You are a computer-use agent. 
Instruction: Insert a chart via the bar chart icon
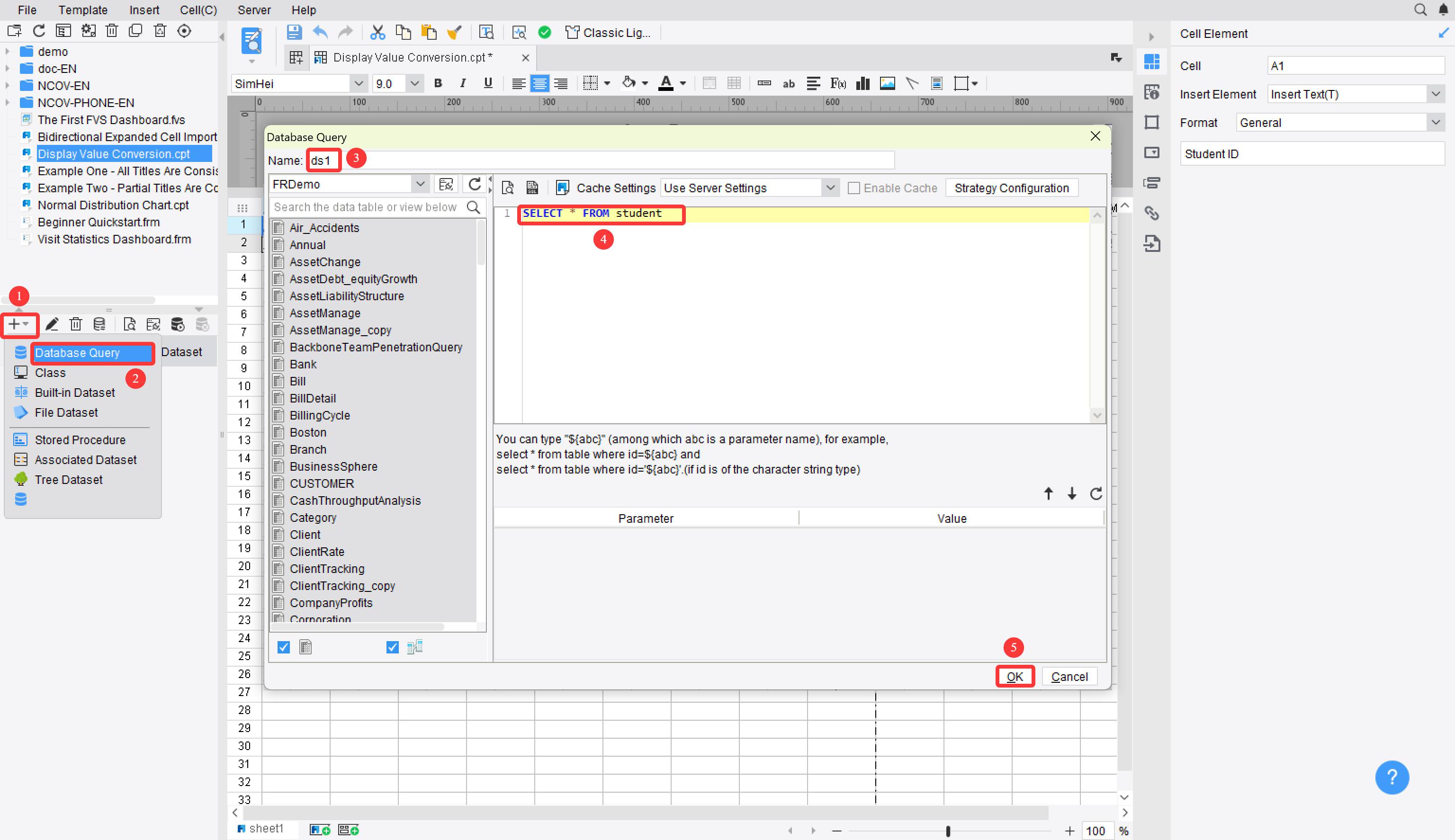click(862, 84)
